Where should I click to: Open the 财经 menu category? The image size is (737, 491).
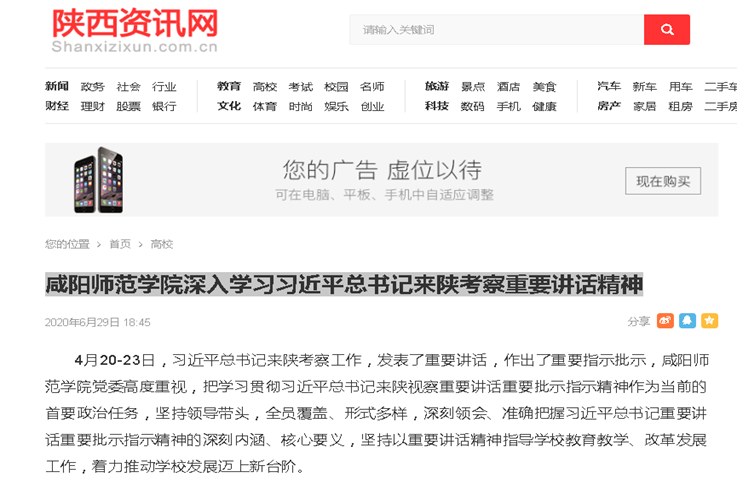click(x=57, y=106)
